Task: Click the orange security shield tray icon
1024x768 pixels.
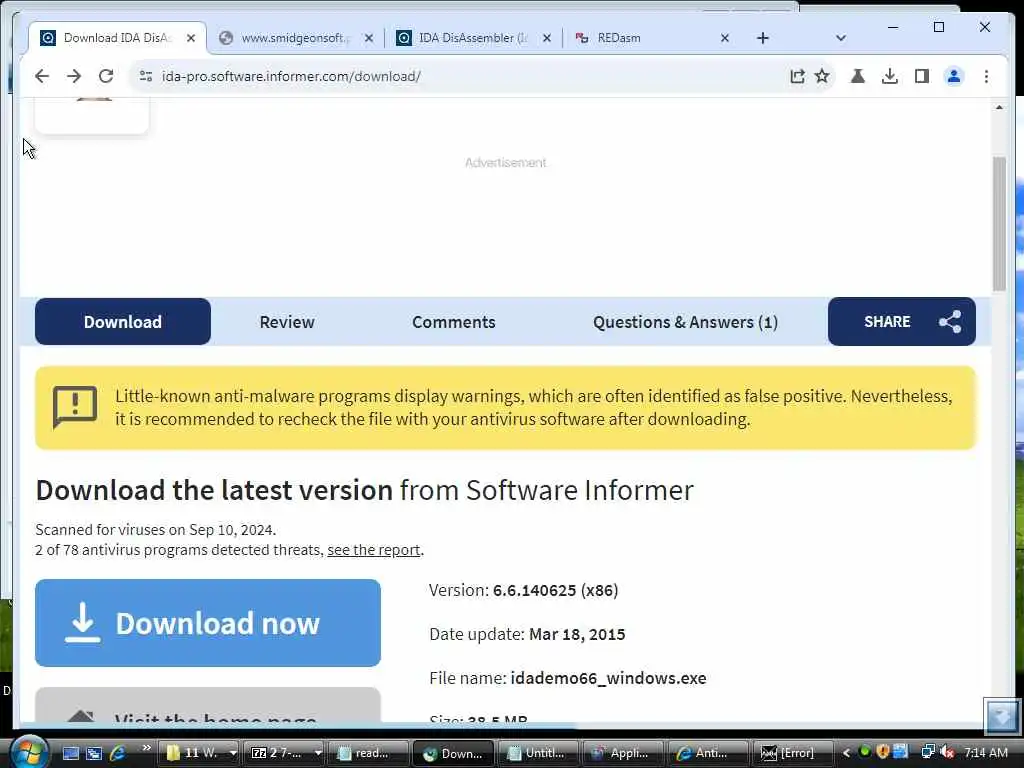Action: [883, 752]
